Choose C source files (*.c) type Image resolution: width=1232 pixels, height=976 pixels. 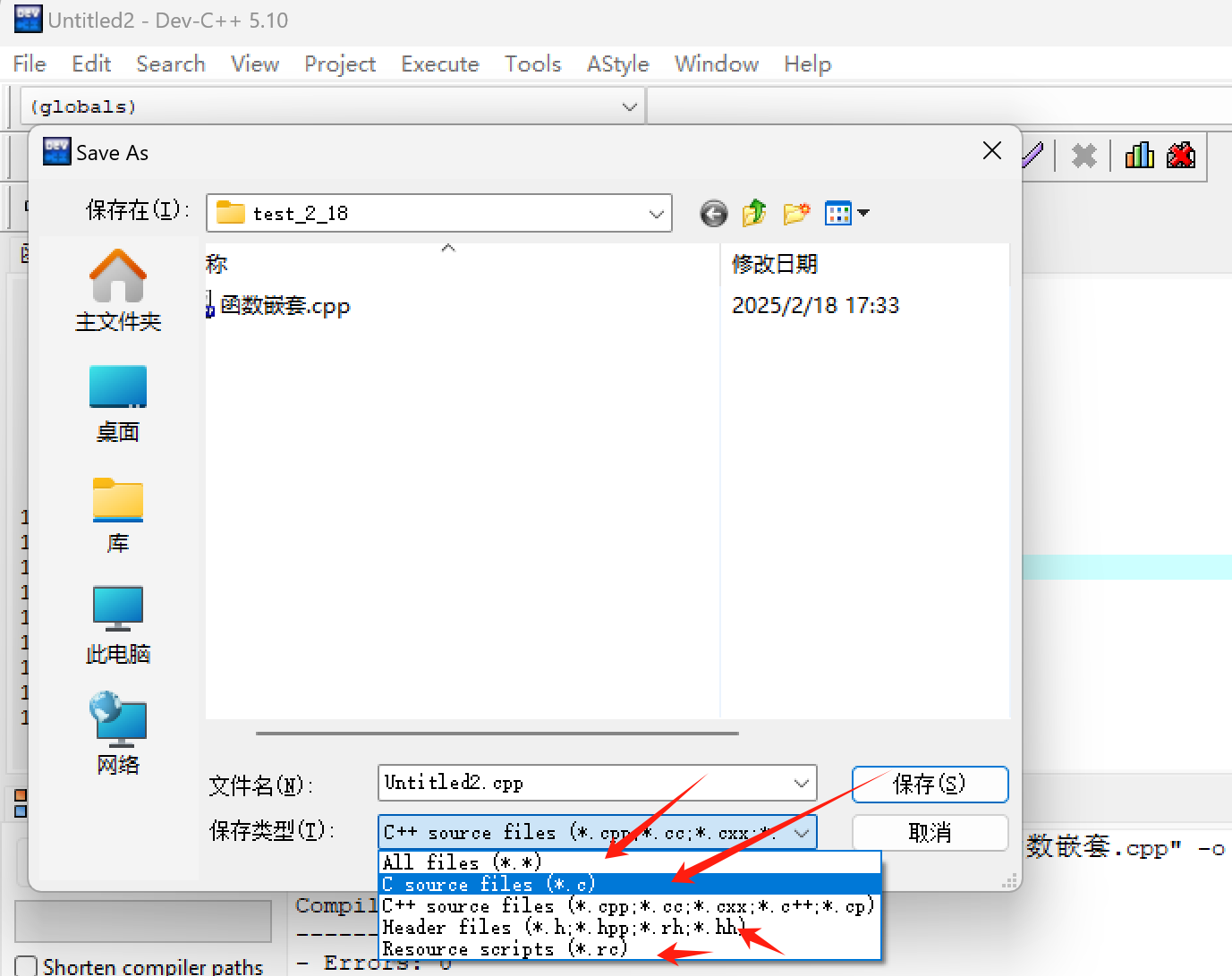pos(630,884)
